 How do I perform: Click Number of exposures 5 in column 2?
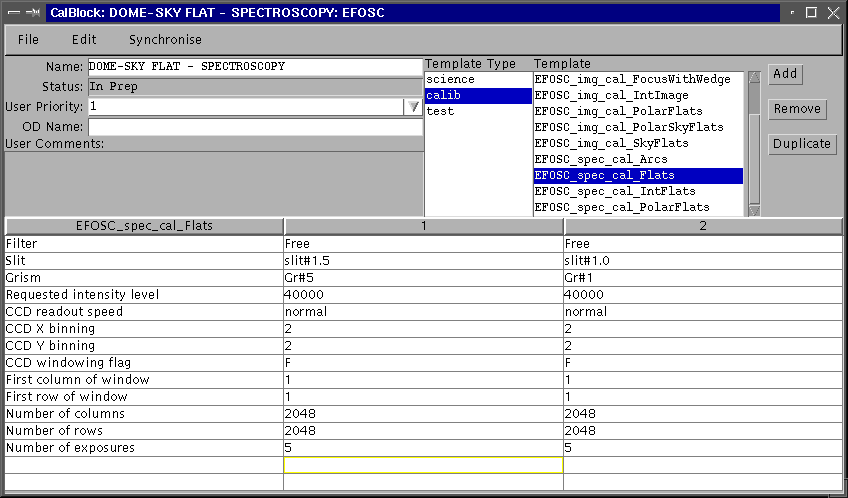coord(703,448)
